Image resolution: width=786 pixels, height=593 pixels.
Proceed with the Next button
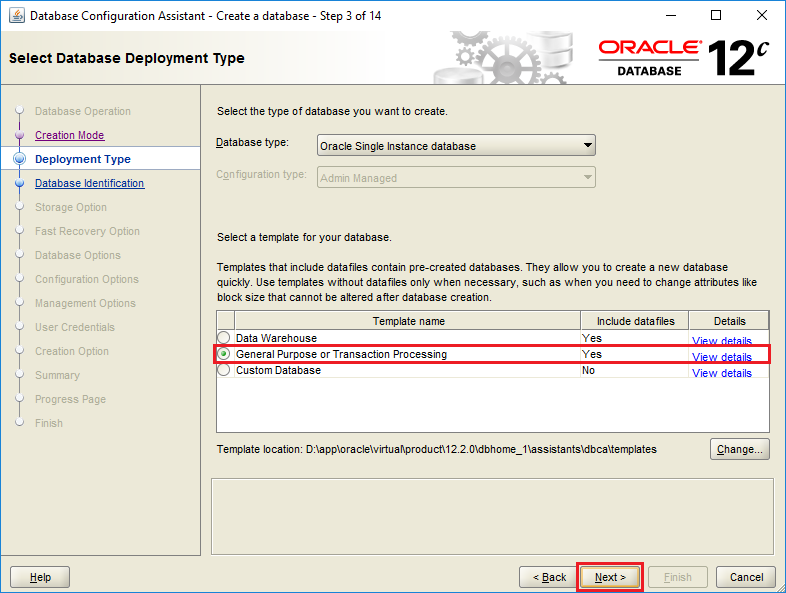pos(610,577)
